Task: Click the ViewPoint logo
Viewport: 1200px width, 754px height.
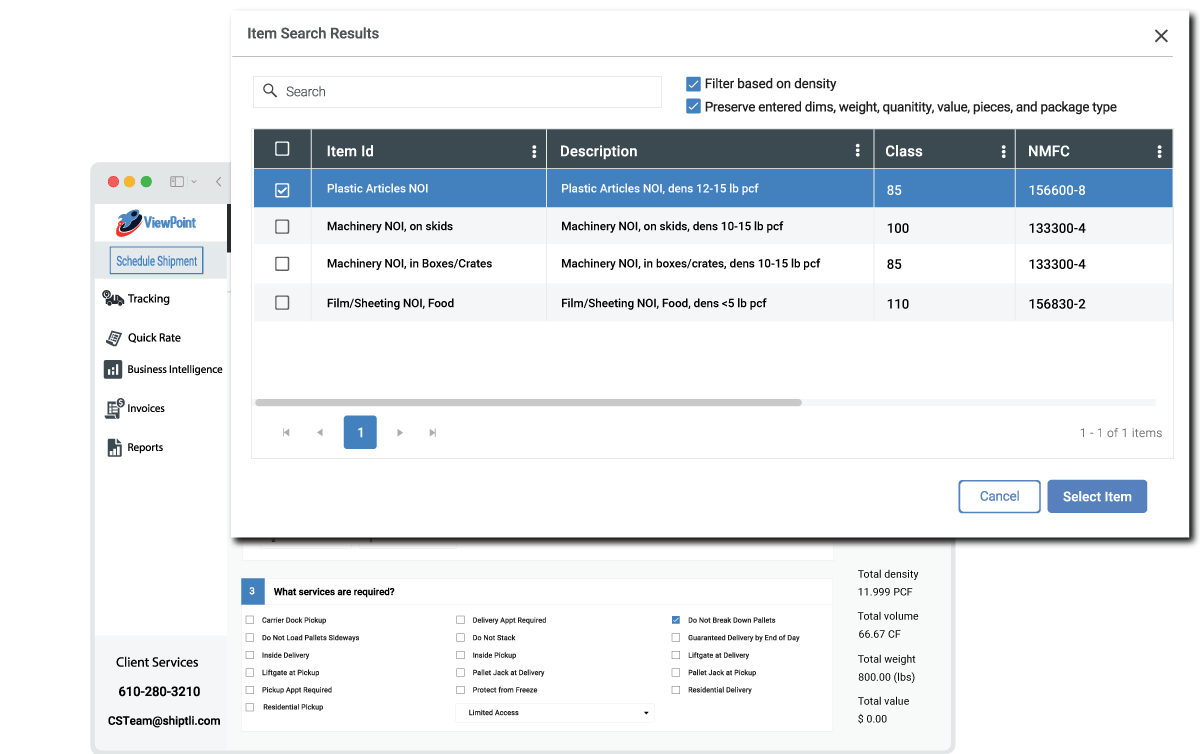Action: pyautogui.click(x=156, y=222)
